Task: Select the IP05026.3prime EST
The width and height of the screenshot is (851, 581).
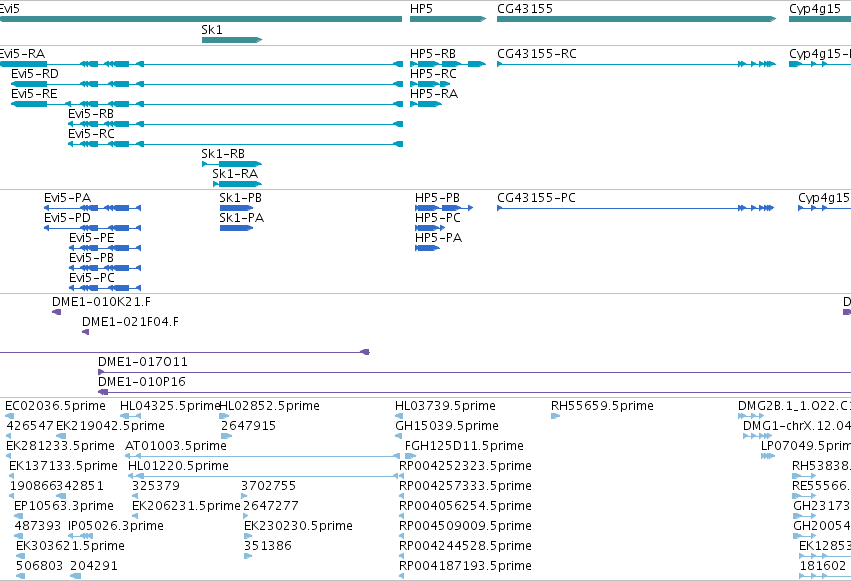Action: pyautogui.click(x=80, y=536)
